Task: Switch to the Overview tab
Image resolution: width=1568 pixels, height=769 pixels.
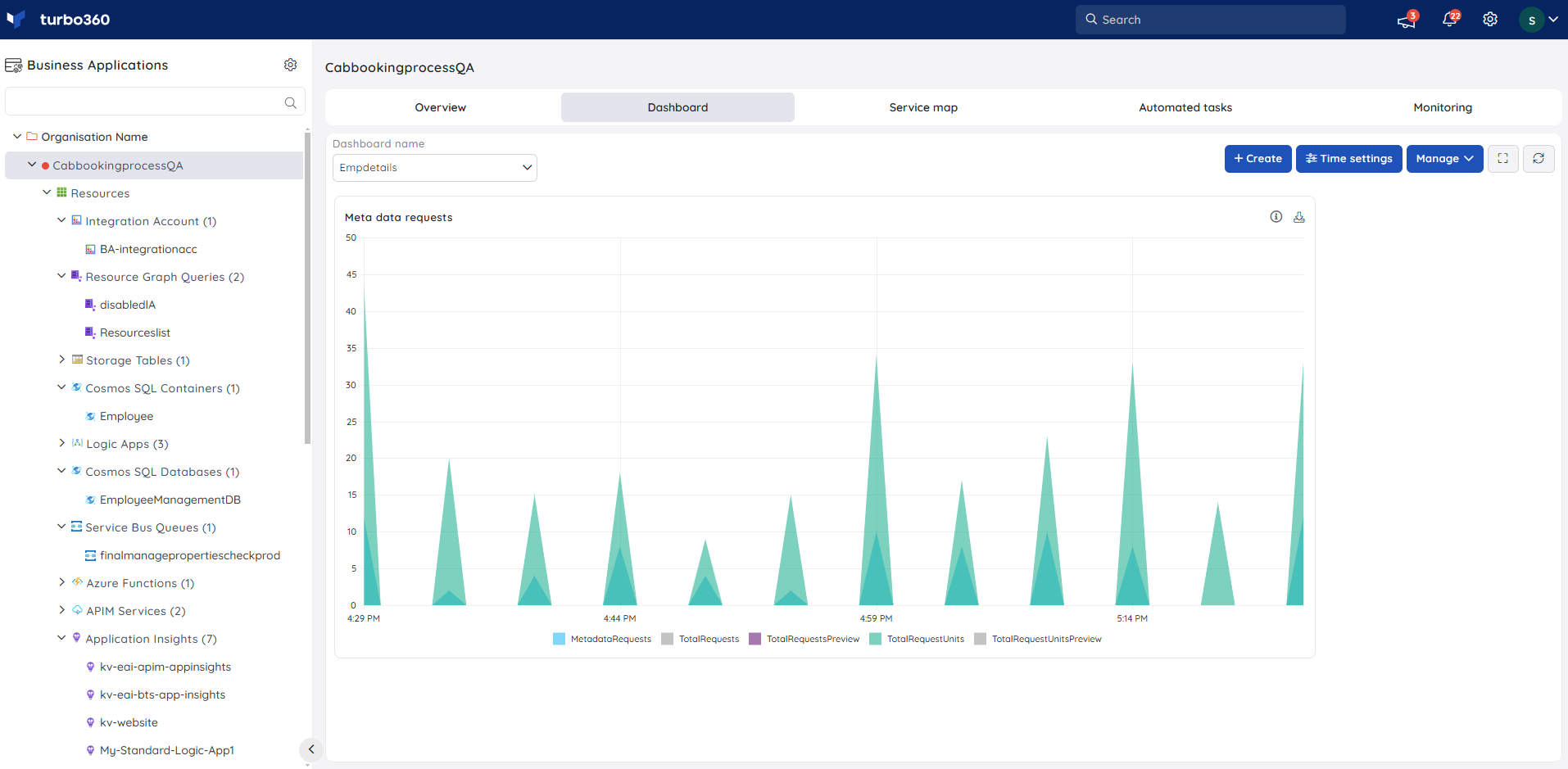Action: click(441, 107)
